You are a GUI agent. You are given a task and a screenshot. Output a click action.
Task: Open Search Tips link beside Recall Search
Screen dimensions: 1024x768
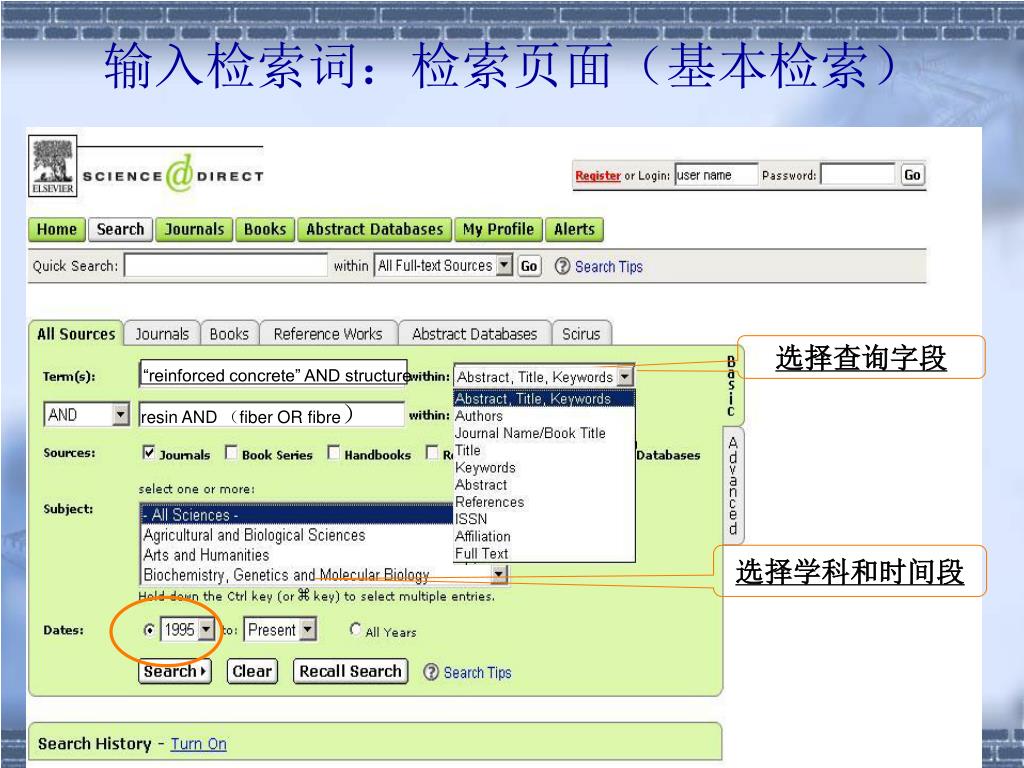tap(477, 672)
